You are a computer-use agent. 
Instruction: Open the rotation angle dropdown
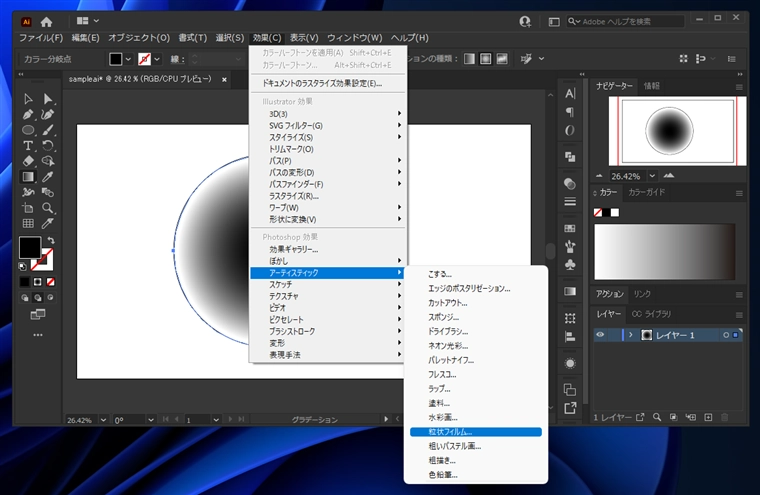click(151, 420)
